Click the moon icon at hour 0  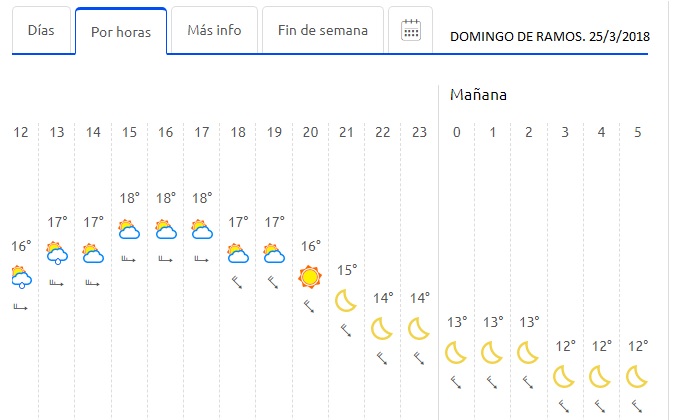pyautogui.click(x=456, y=353)
